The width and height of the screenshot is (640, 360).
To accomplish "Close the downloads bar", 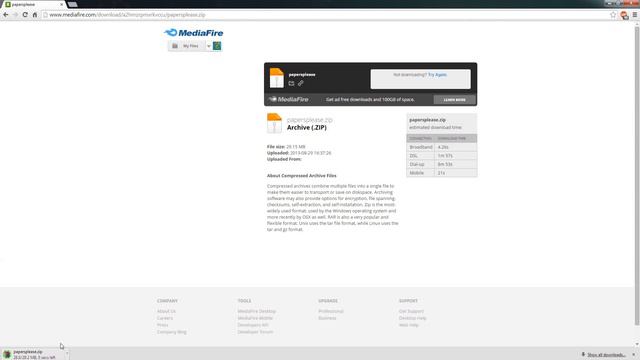I will pos(634,354).
